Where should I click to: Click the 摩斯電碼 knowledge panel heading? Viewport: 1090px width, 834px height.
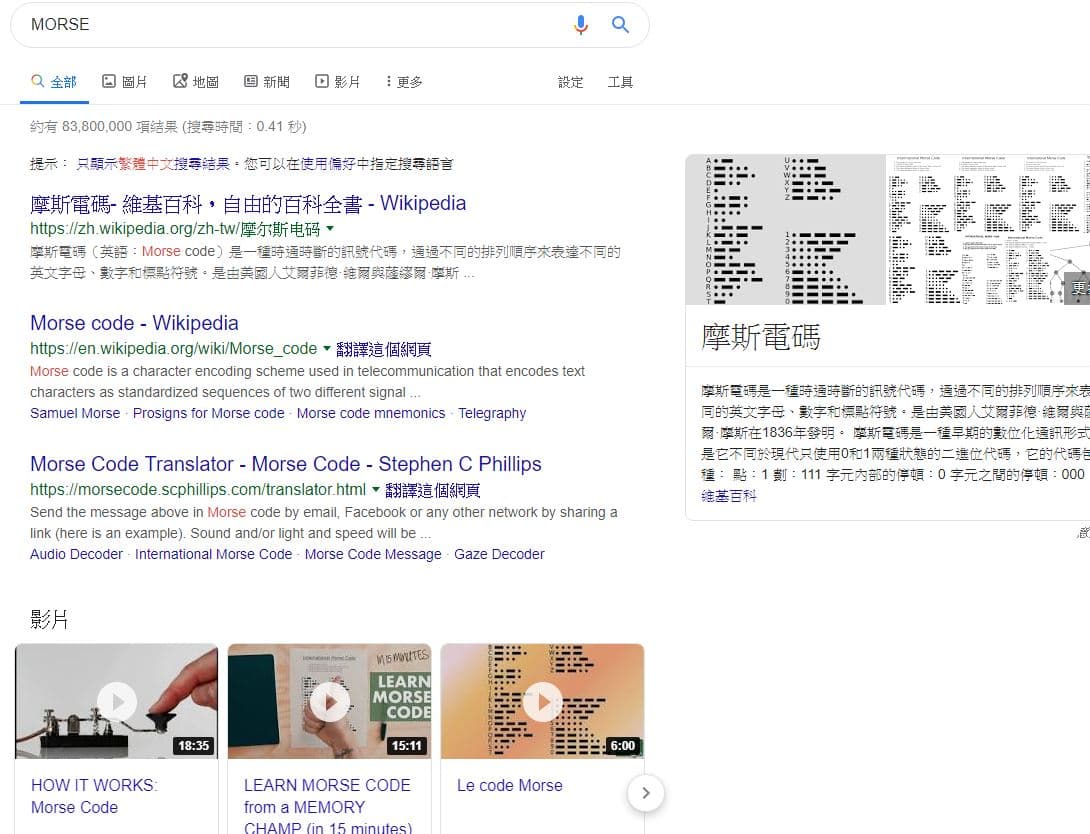click(x=760, y=337)
